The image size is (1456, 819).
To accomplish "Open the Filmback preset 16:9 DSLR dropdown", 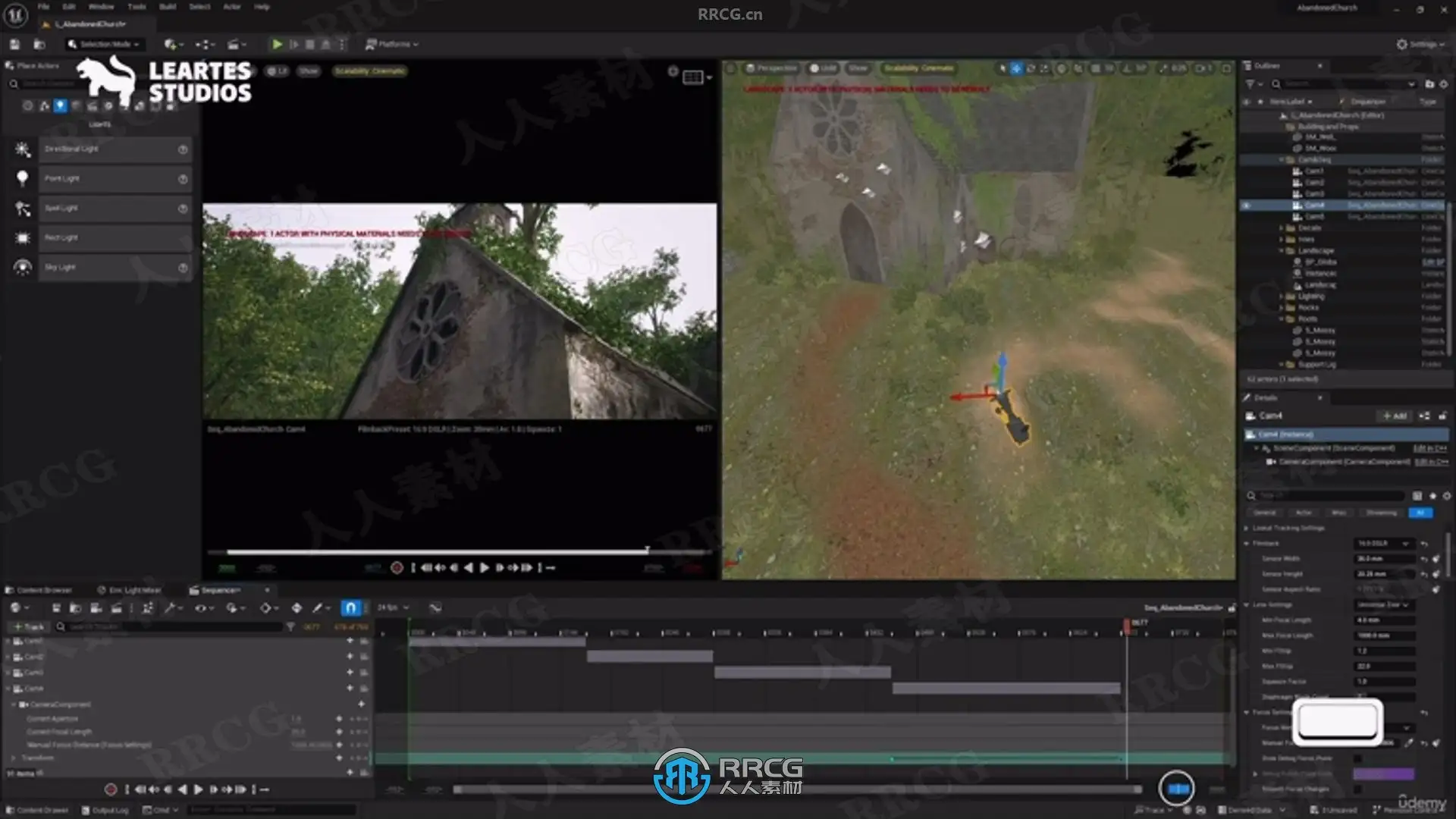I will (x=1384, y=544).
